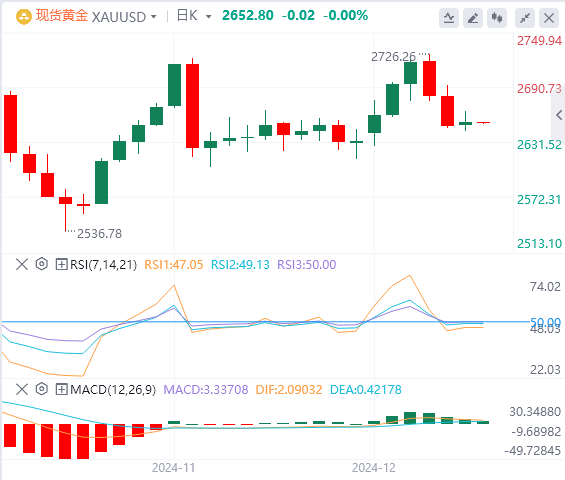Click the 2024-11 date axis label
This screenshot has width=565, height=480.
174,468
